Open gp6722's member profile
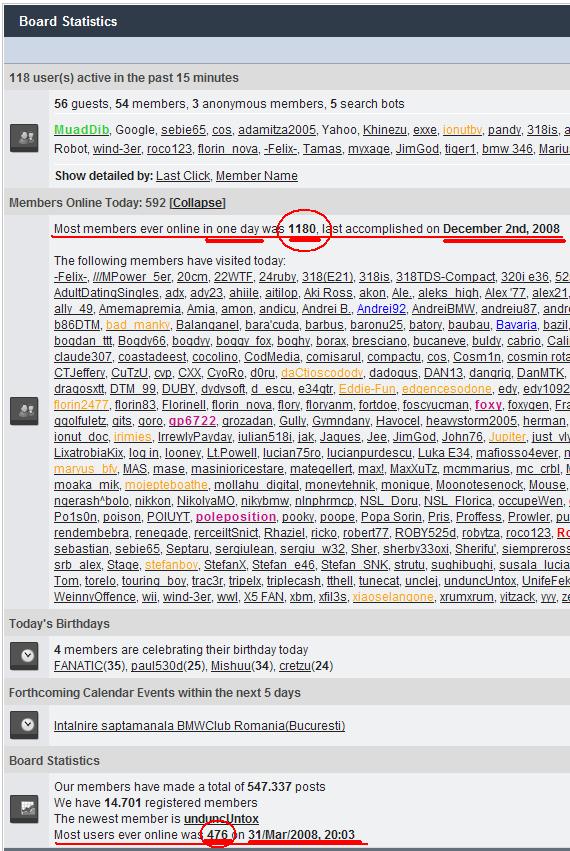Viewport: 570px width, 851px height. coord(192,421)
